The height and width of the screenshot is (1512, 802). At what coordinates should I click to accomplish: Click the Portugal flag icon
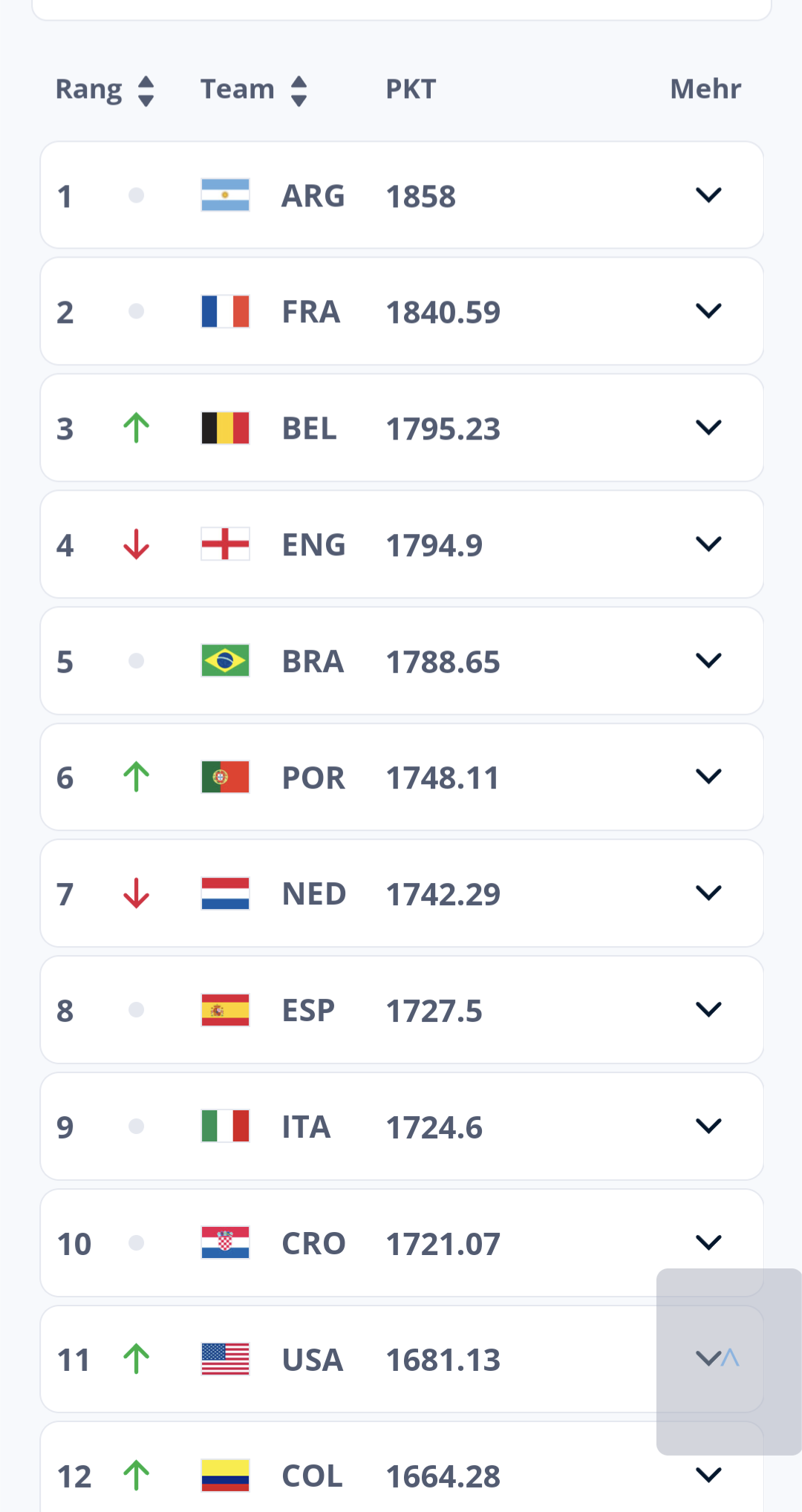click(225, 777)
